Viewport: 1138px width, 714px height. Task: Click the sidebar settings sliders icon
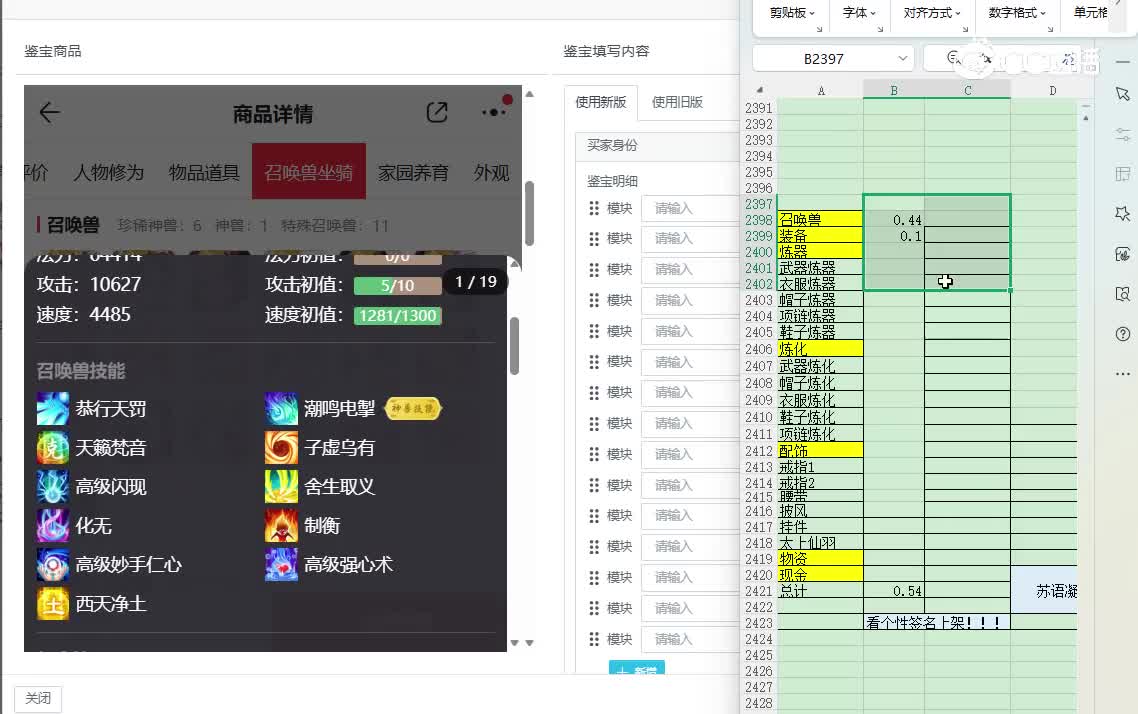(1122, 134)
